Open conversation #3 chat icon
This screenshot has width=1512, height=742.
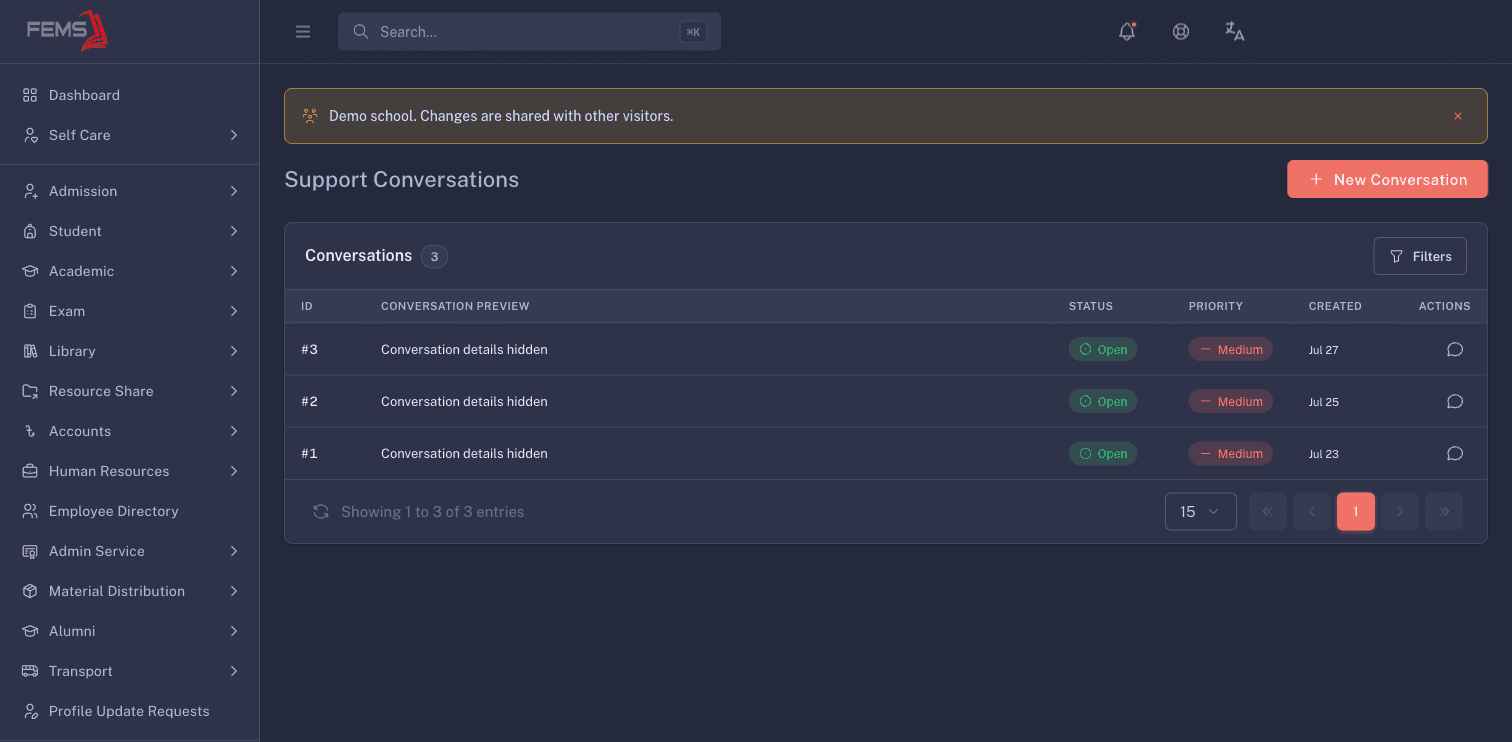(x=1455, y=349)
